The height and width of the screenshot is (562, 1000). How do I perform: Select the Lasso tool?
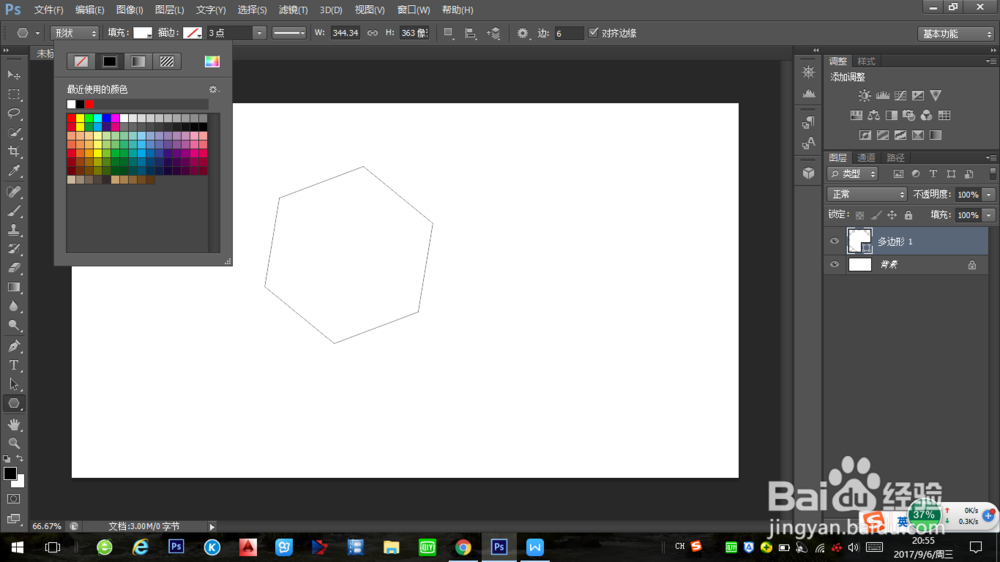pos(14,114)
